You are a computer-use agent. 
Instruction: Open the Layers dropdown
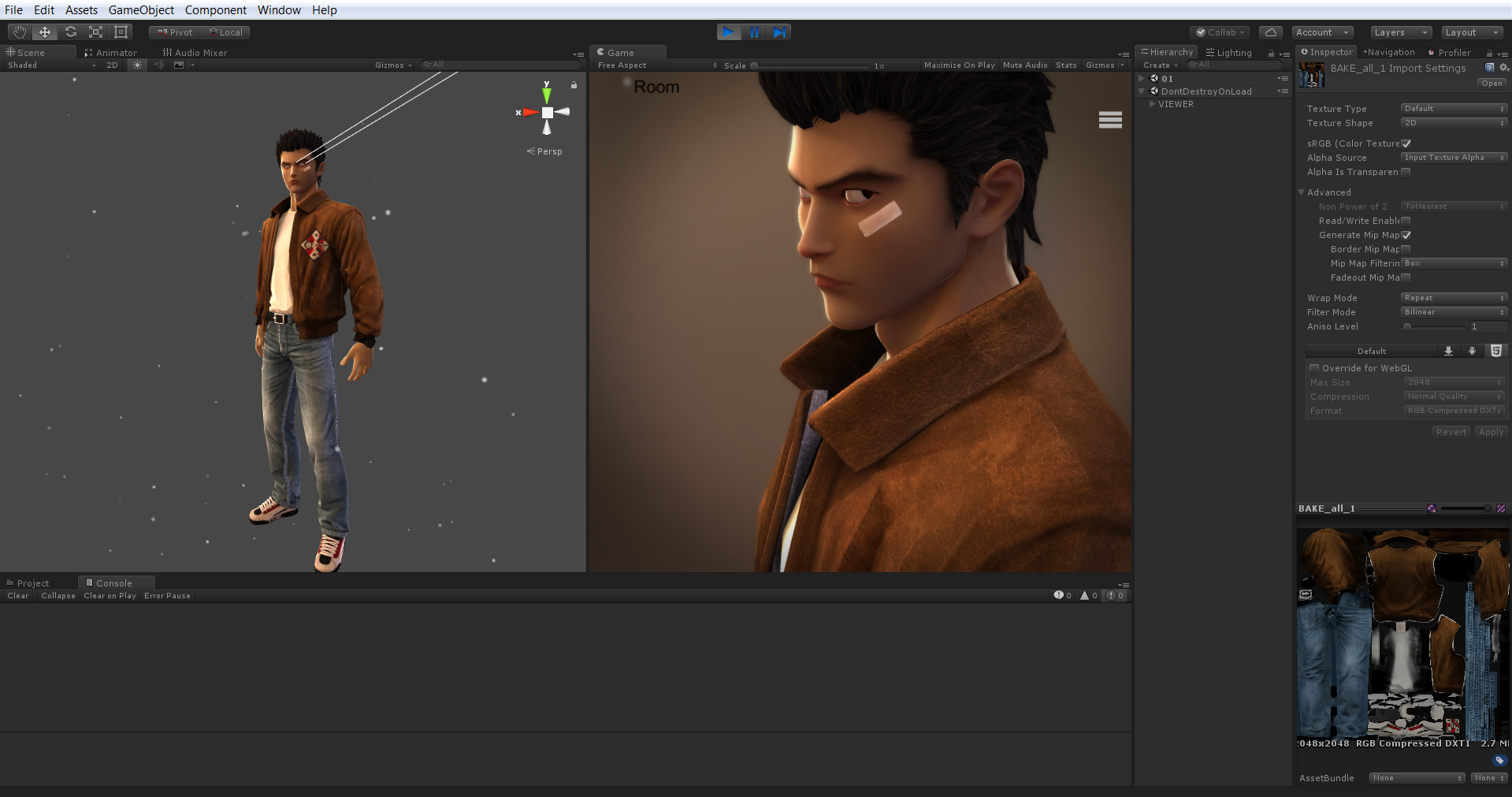tap(1401, 32)
